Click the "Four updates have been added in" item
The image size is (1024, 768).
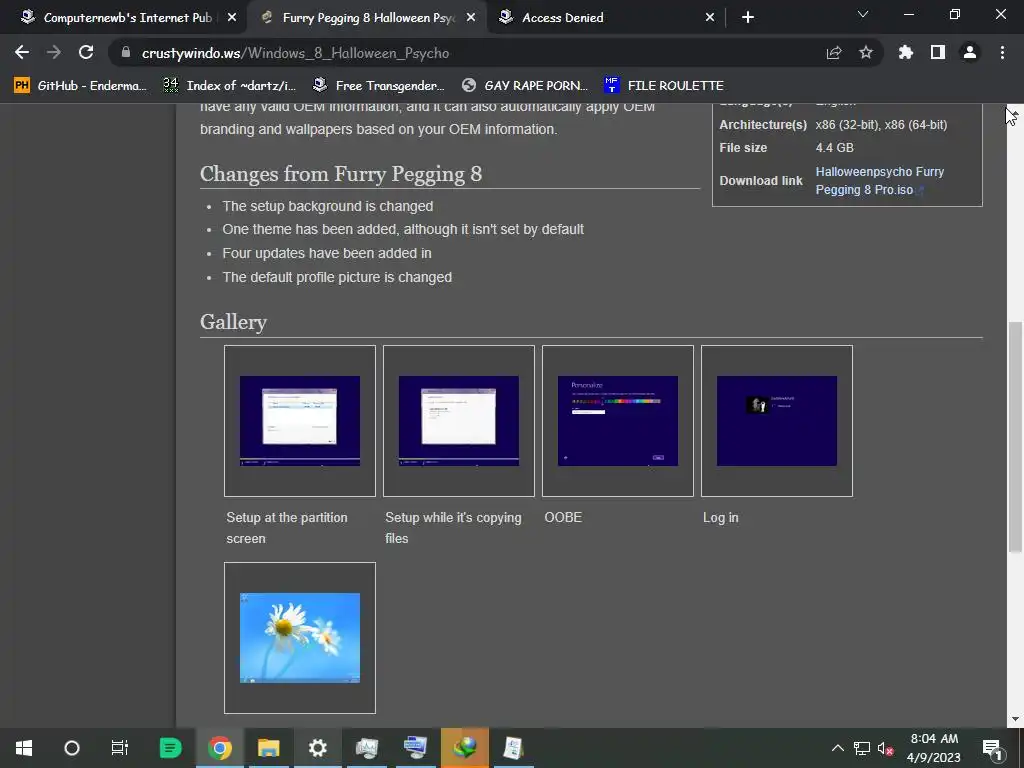point(327,253)
